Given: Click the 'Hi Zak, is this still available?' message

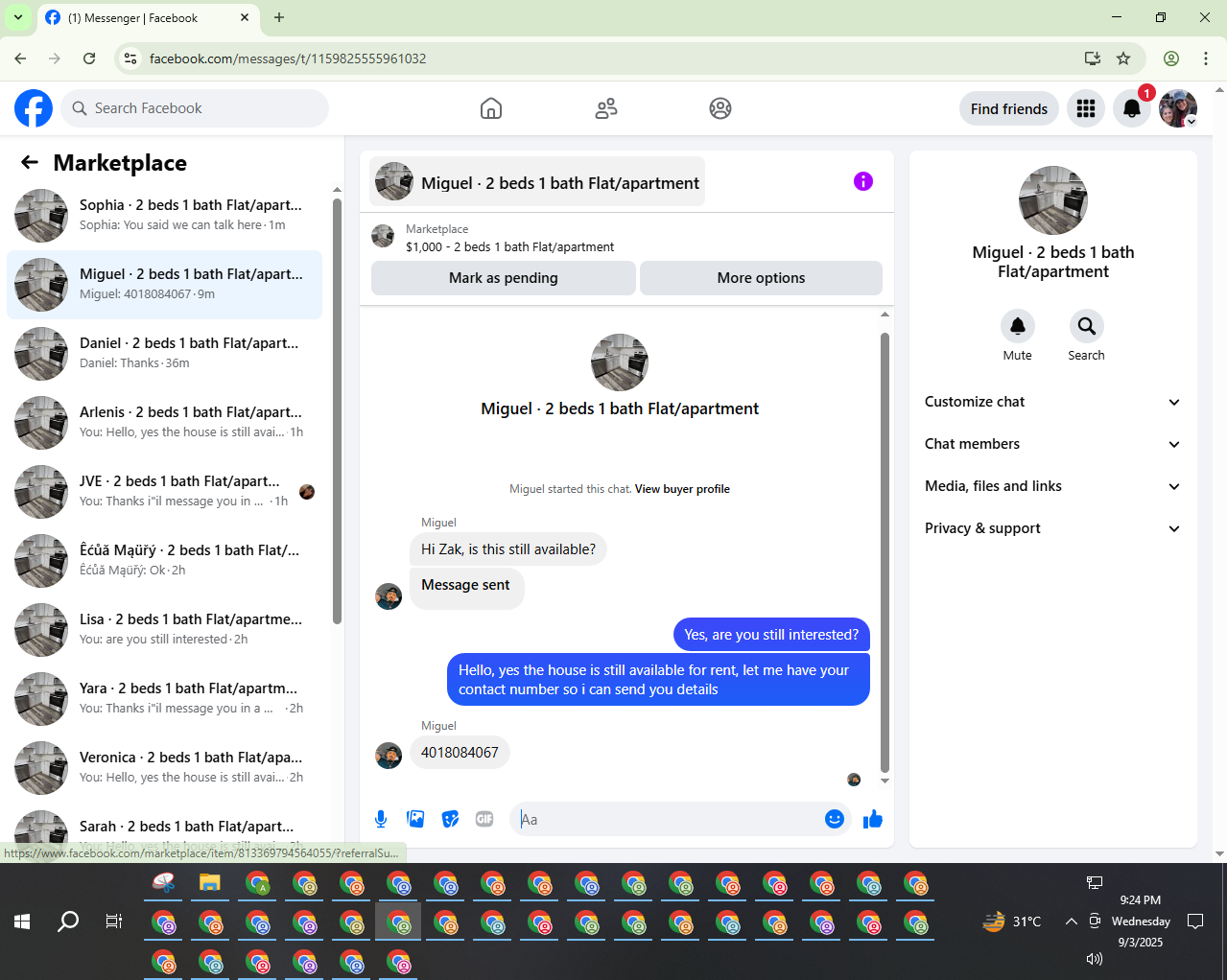Looking at the screenshot, I should [x=508, y=549].
